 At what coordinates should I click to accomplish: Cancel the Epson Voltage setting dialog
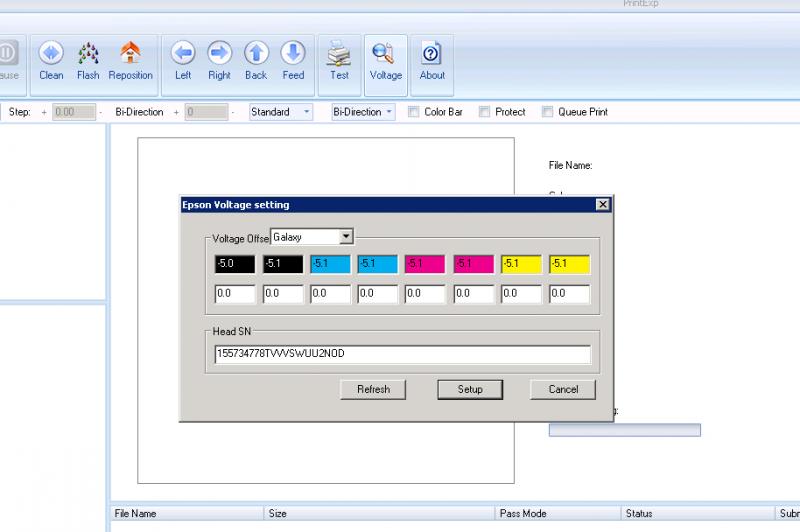[x=563, y=389]
